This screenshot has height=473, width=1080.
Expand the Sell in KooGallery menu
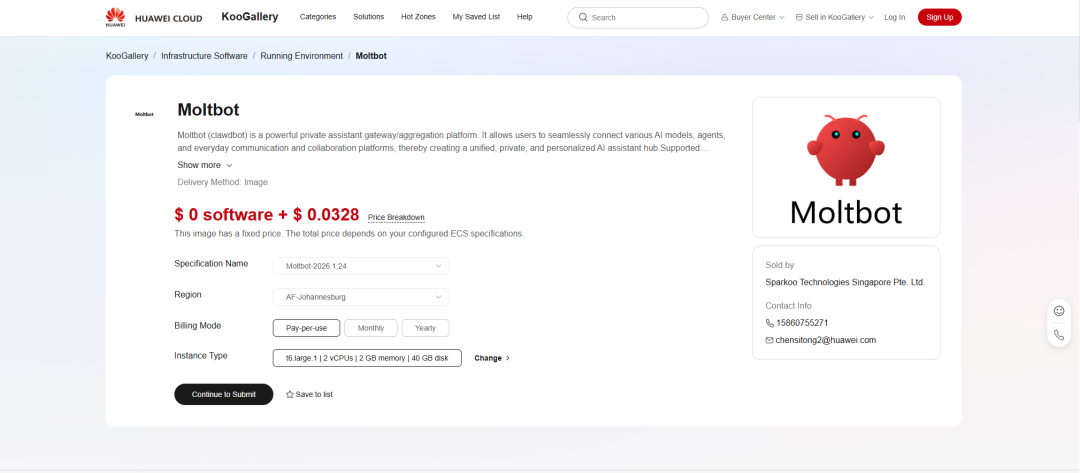click(x=835, y=17)
